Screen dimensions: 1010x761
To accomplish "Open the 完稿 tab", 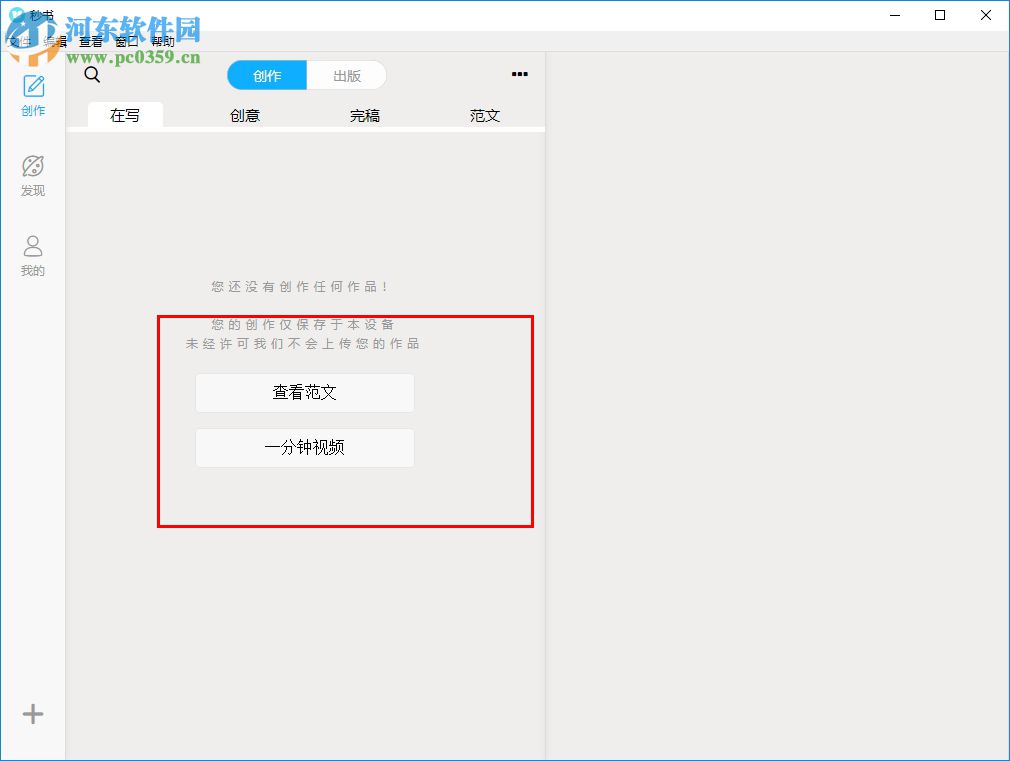I will [x=364, y=115].
